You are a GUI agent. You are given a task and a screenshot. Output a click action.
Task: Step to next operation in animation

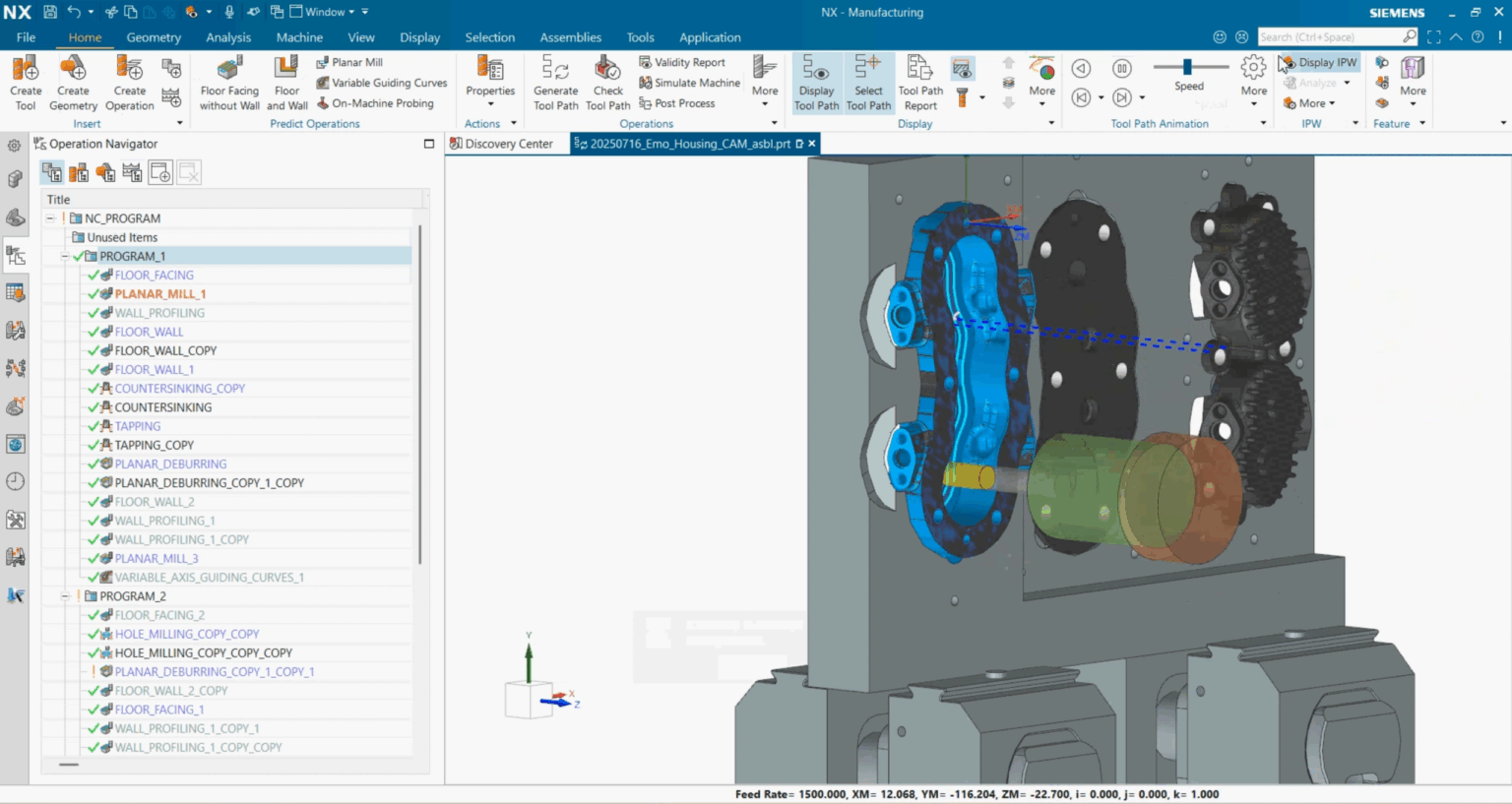pyautogui.click(x=1121, y=97)
